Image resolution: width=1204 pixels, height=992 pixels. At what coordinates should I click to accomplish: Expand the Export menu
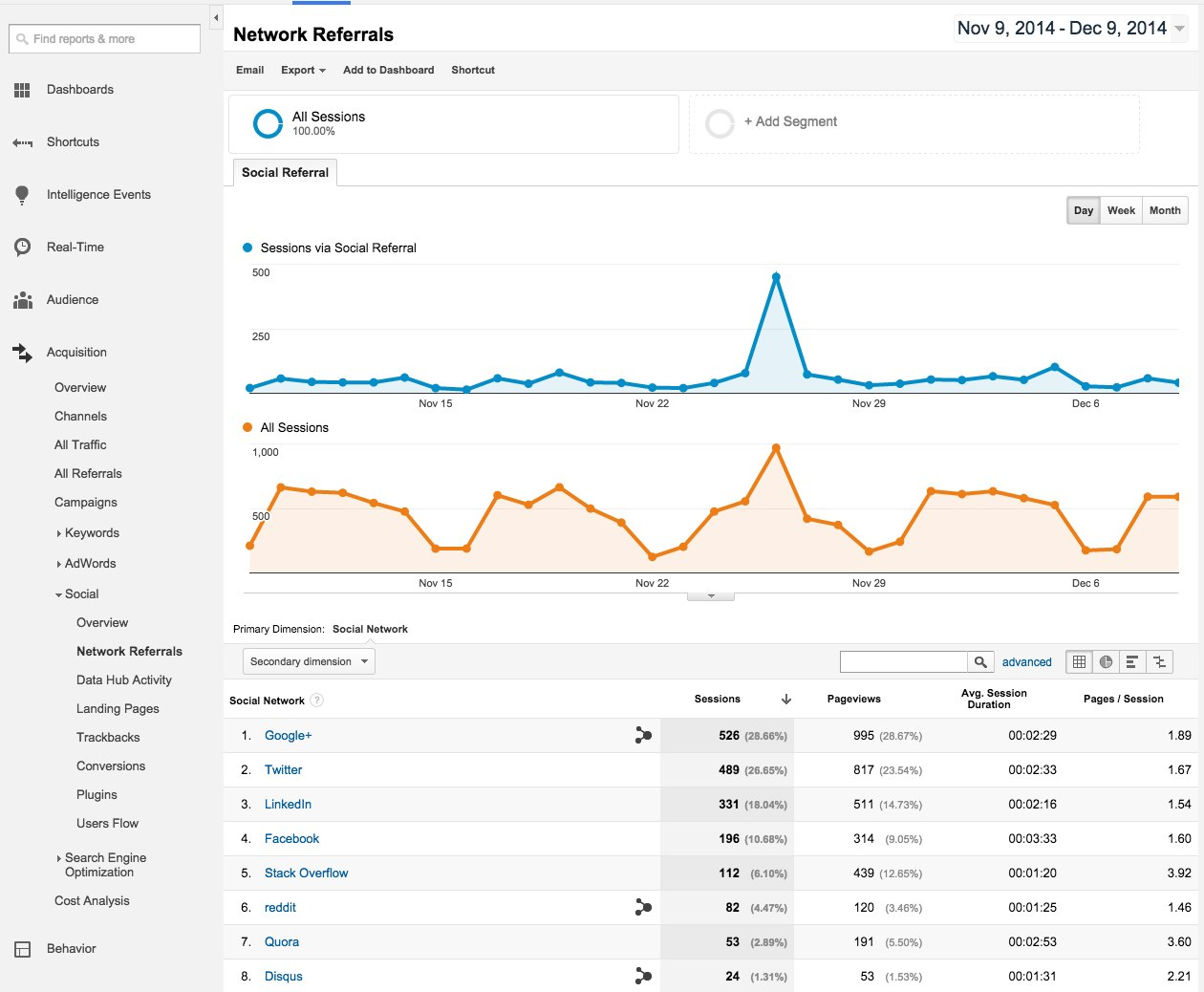(303, 70)
